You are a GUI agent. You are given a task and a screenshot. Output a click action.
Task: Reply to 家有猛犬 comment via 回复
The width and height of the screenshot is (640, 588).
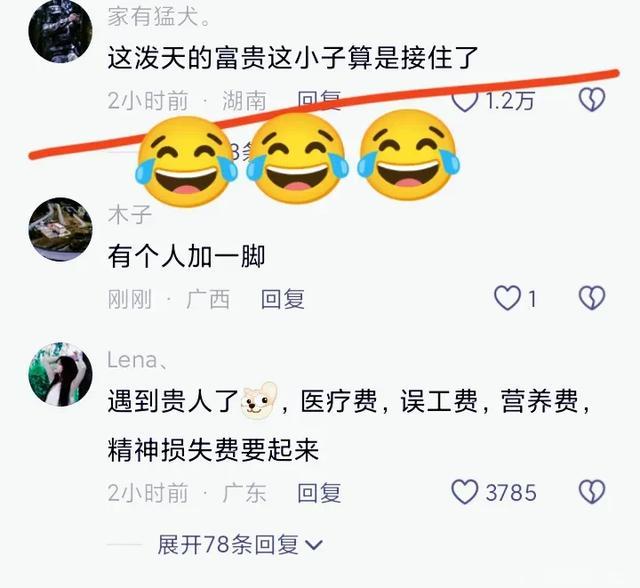pyautogui.click(x=319, y=100)
